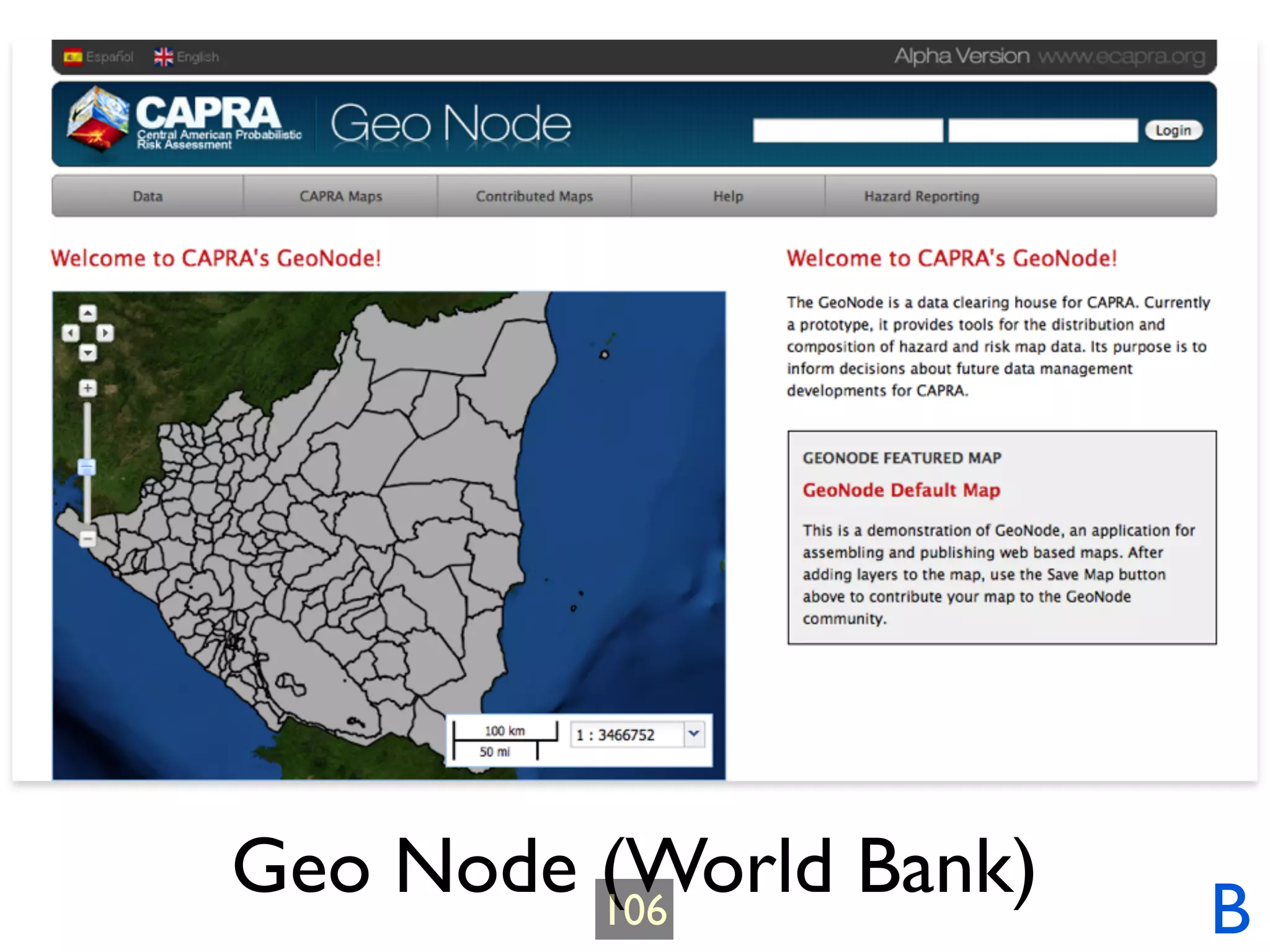Click the English language link text
The width and height of the screenshot is (1270, 952).
198,57
